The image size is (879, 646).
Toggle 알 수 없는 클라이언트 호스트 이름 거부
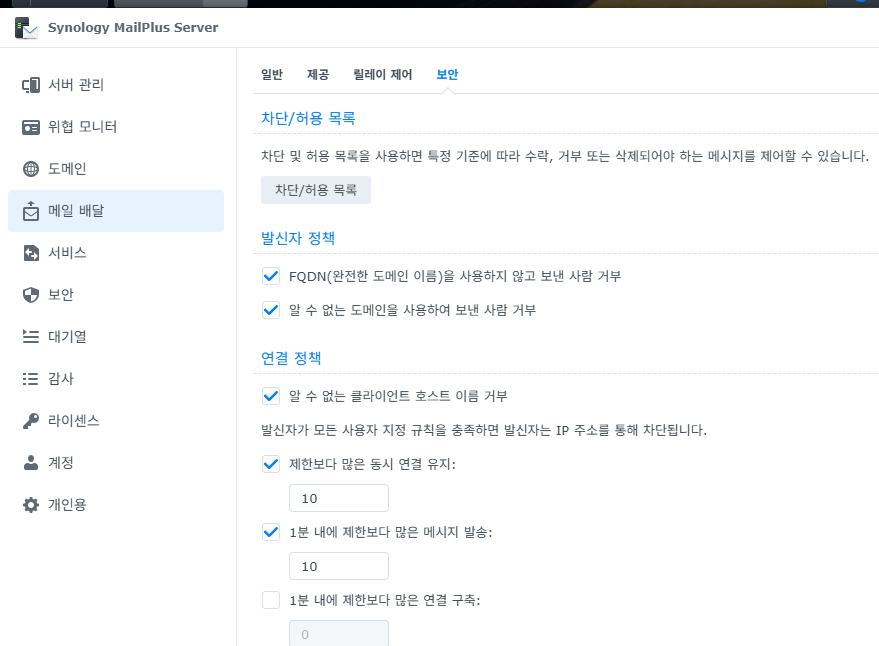(x=271, y=396)
